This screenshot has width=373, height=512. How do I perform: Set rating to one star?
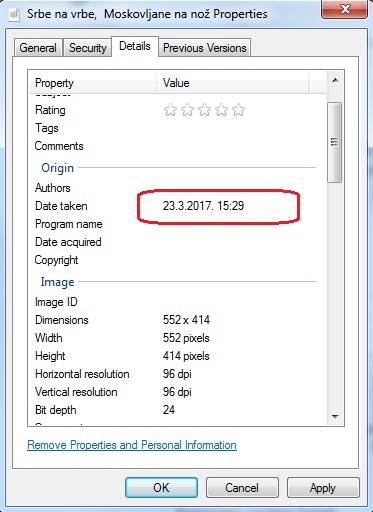tap(170, 110)
